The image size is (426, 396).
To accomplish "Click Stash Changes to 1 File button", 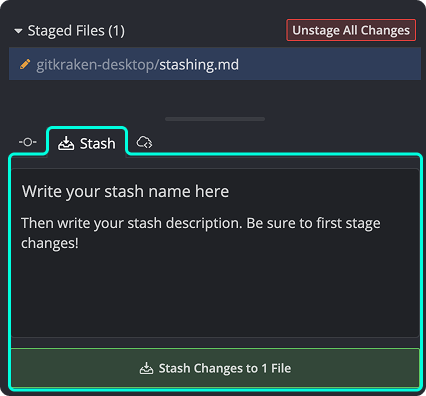I will 215,368.
